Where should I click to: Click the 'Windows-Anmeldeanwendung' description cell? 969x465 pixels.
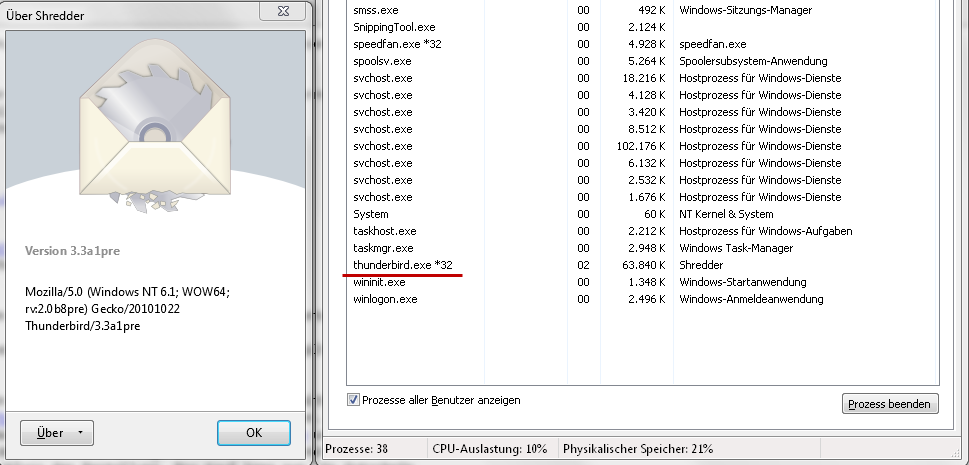751,299
